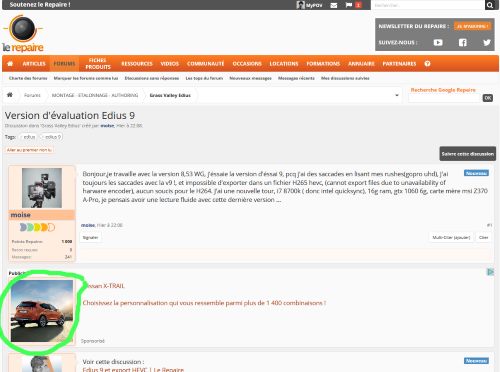Click the home icon in the orange menu

(x=10, y=63)
